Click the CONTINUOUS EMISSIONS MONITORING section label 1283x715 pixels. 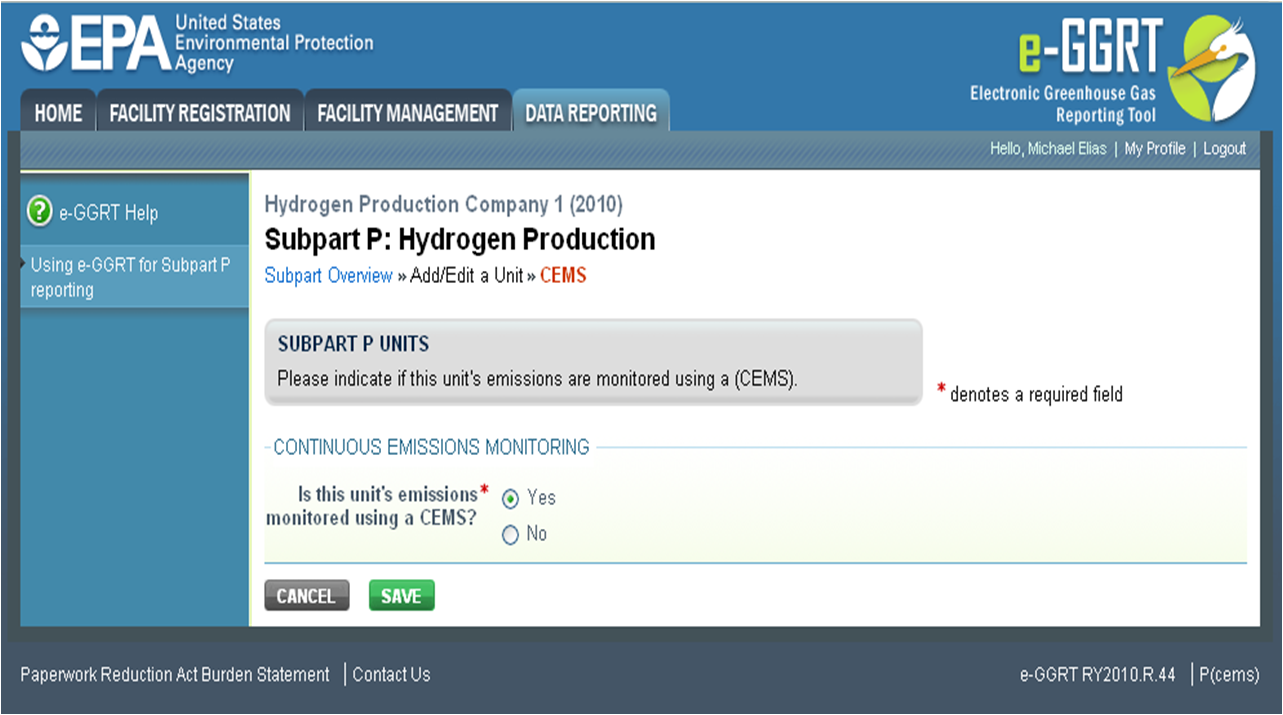pyautogui.click(x=431, y=447)
